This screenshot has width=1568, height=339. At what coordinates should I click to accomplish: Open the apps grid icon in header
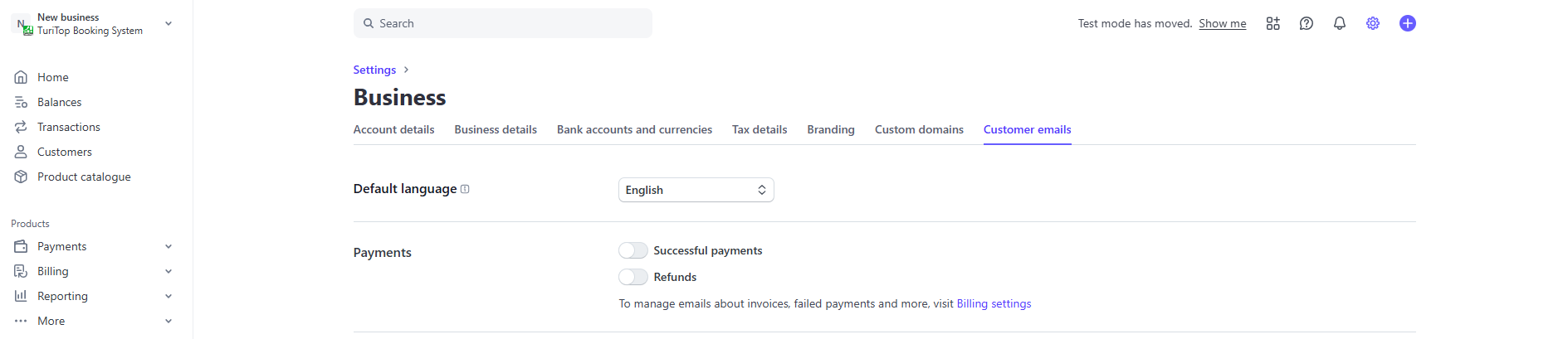(x=1273, y=23)
